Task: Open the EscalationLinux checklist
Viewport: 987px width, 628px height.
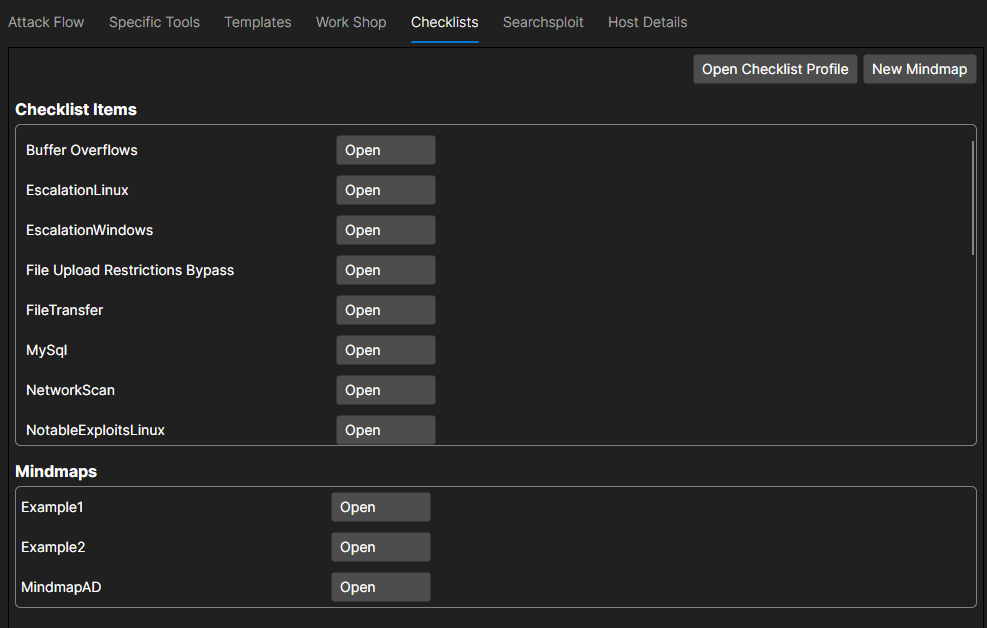Action: [x=385, y=190]
